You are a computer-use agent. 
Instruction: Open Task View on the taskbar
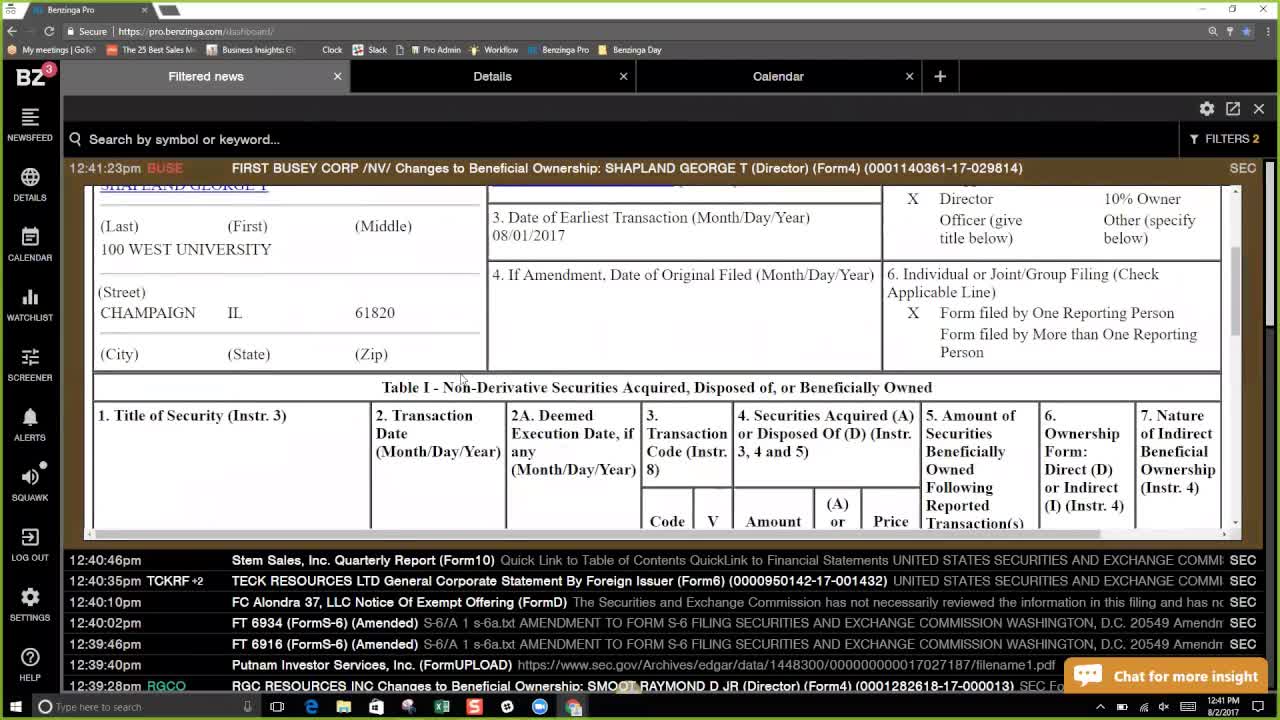click(277, 707)
